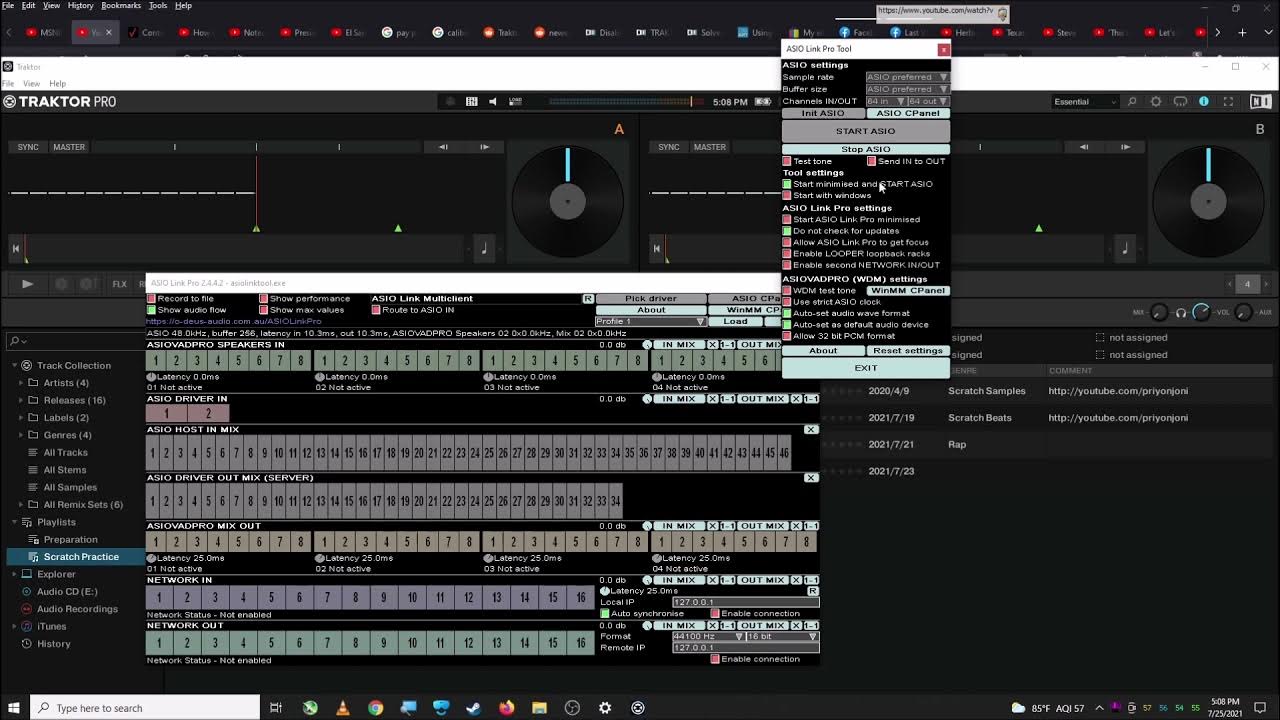
Task: Click the Stop ASIO button
Action: (x=865, y=149)
